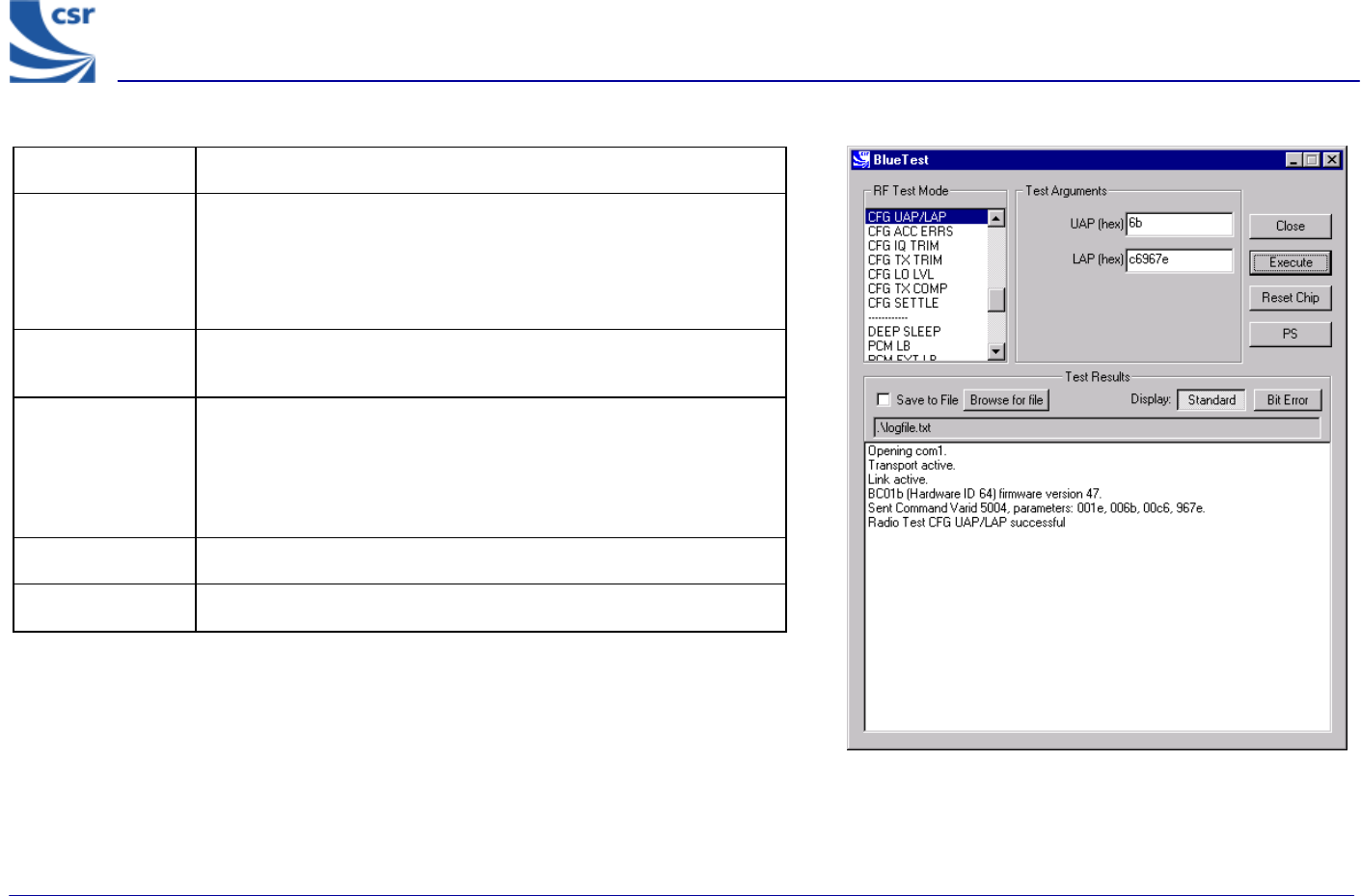Viewport: 1361px width, 896px height.
Task: Switch display to Standard
Action: [x=1211, y=400]
